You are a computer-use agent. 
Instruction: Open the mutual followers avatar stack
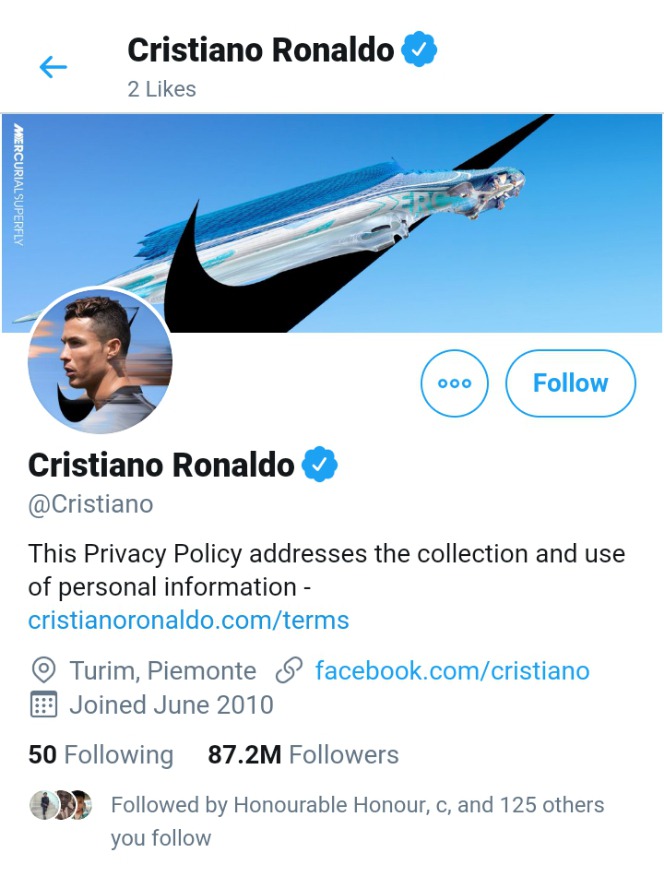point(60,805)
